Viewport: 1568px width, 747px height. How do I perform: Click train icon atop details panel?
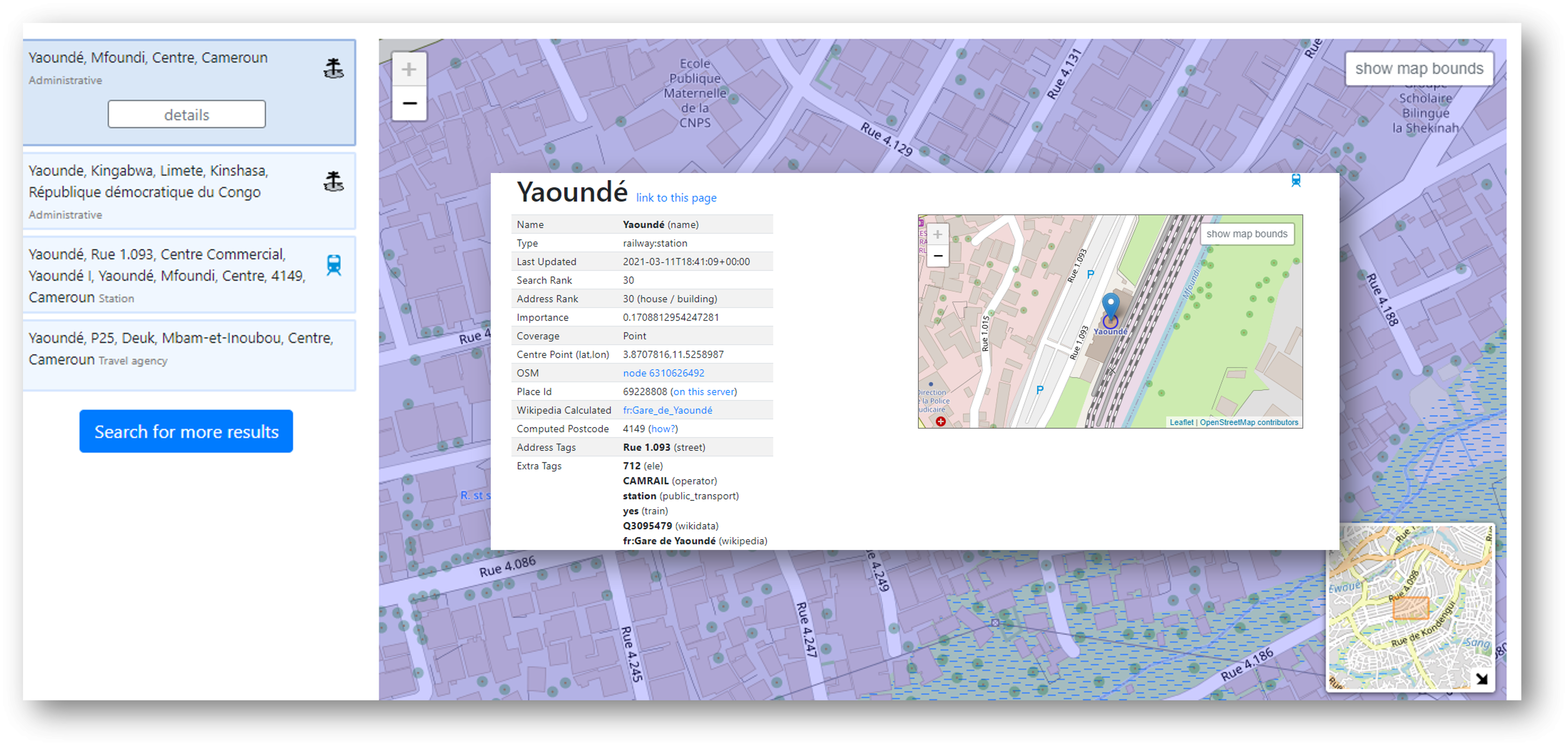(1296, 180)
